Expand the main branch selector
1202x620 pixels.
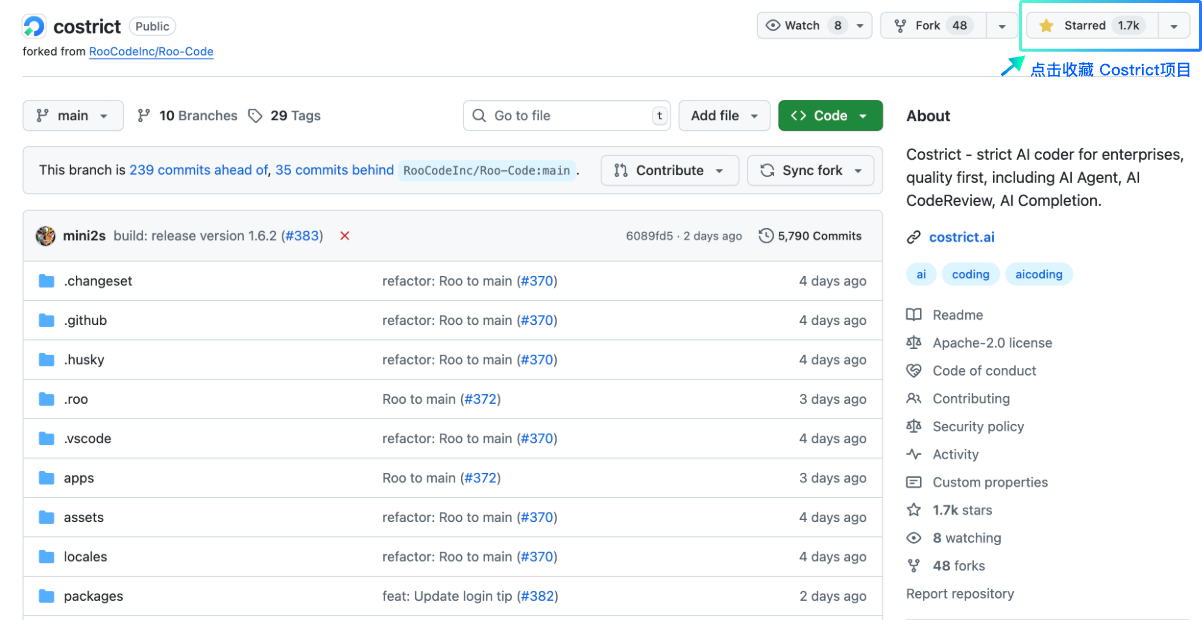[73, 116]
